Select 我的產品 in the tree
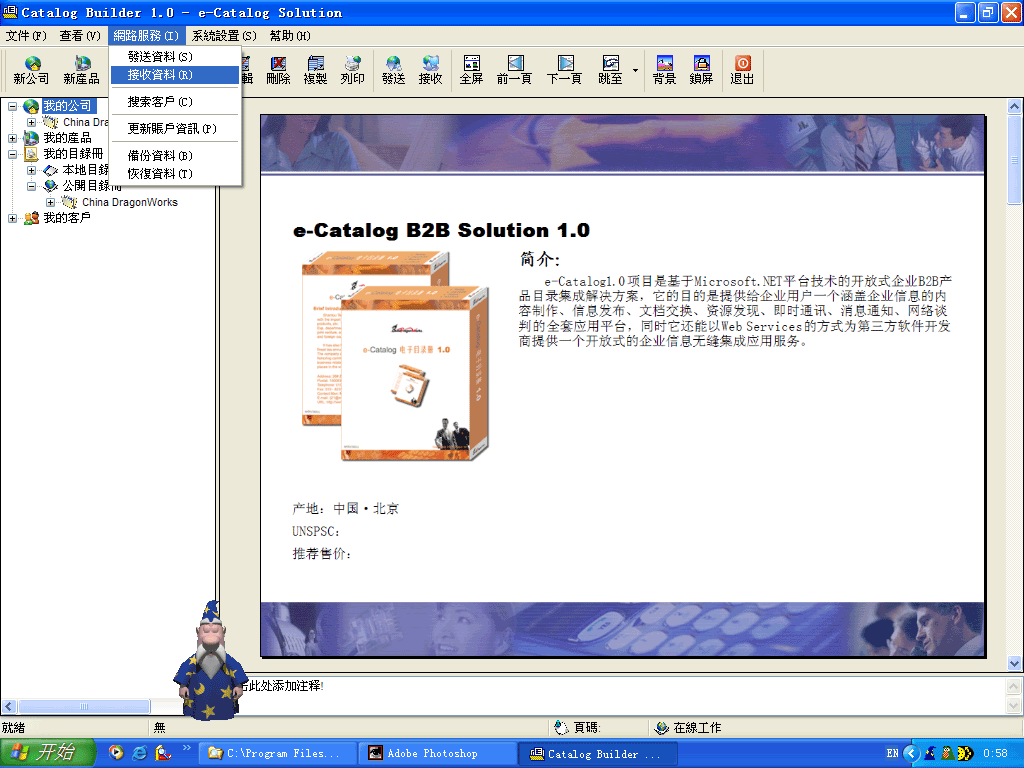Viewport: 1024px width, 768px height. point(67,138)
